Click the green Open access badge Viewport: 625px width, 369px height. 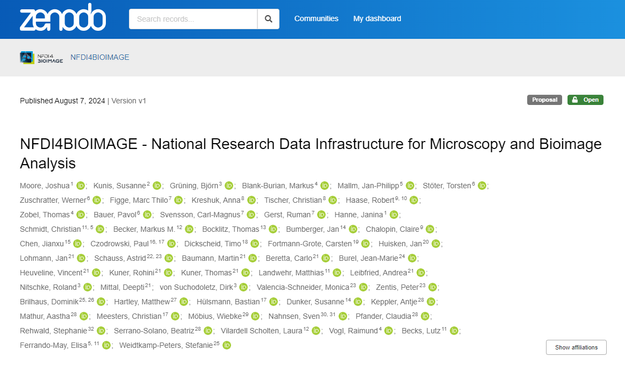(586, 100)
